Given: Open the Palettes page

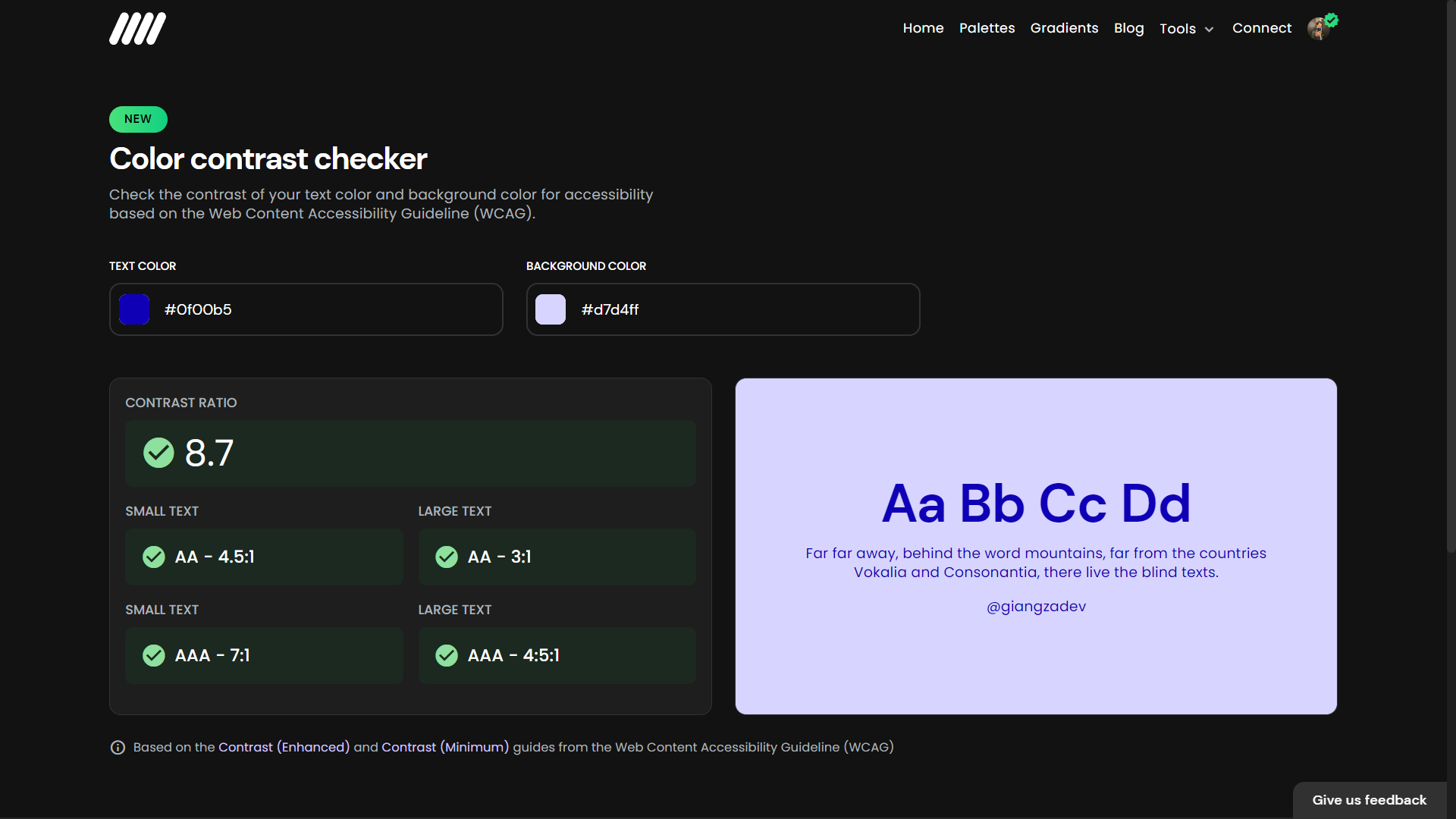Looking at the screenshot, I should [987, 28].
